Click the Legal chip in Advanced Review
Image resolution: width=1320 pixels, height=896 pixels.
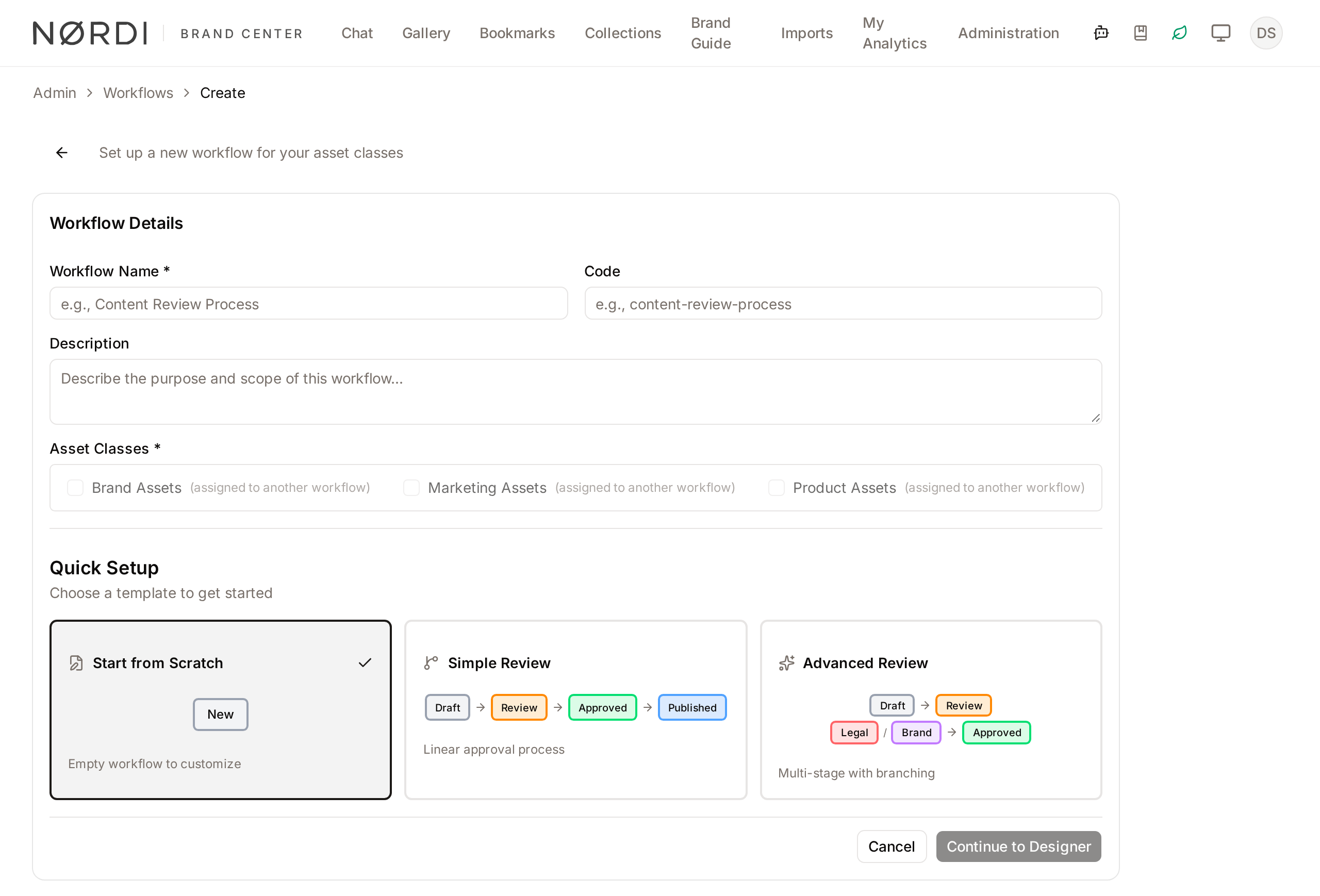point(854,733)
